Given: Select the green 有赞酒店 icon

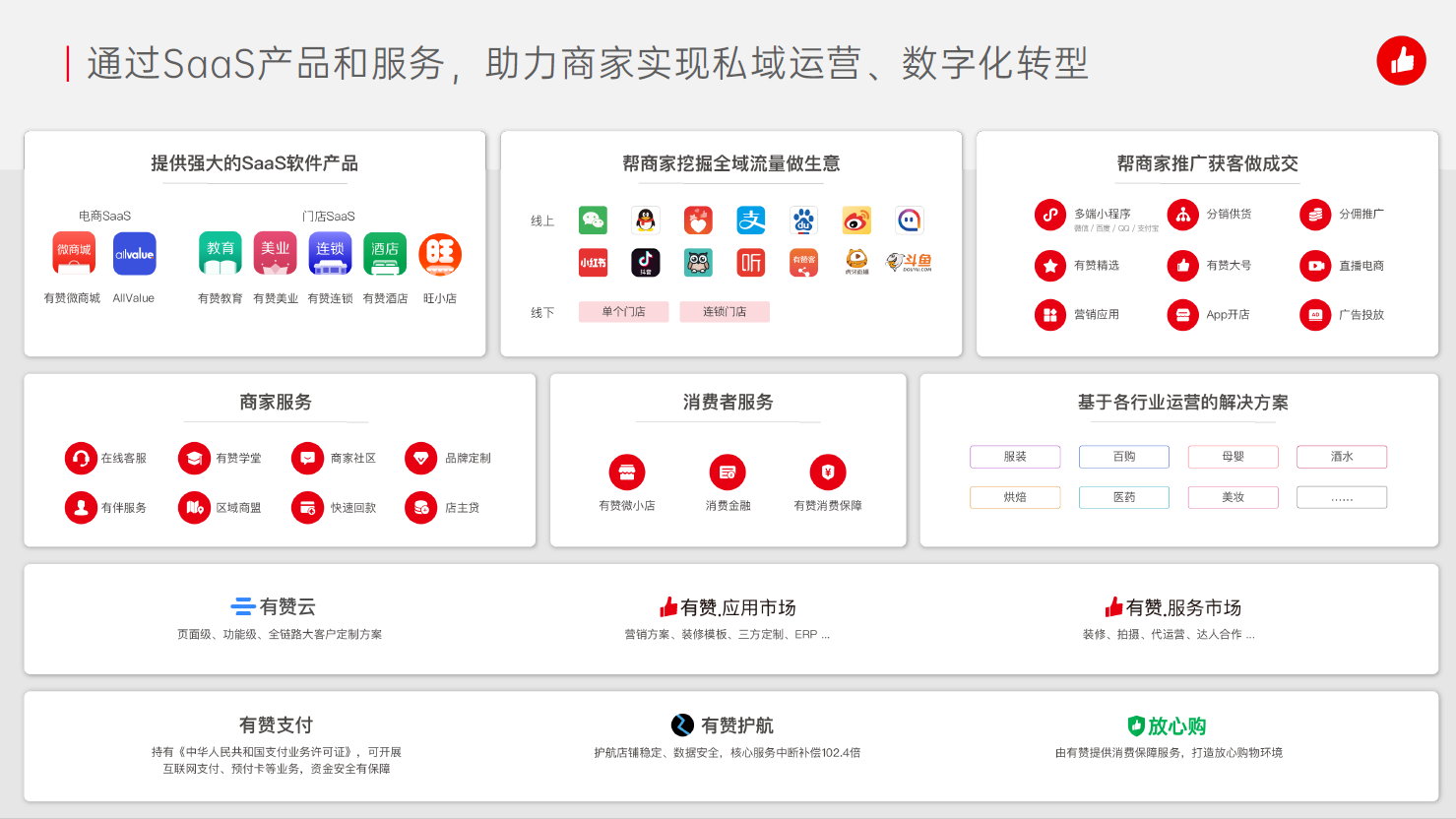Looking at the screenshot, I should click(x=385, y=254).
